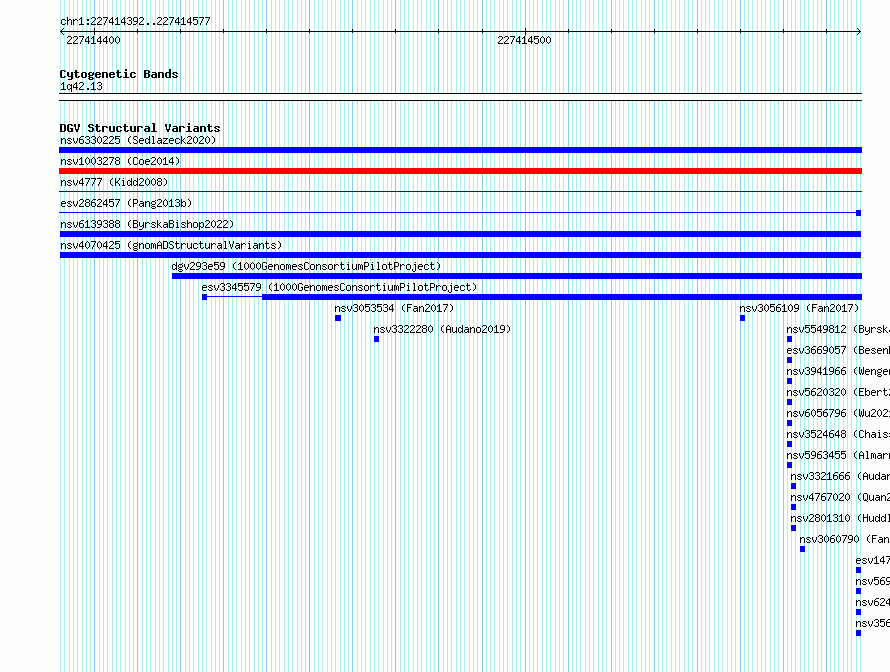
Task: Select the blue nsv6139388 variant bar
Action: pyautogui.click(x=460, y=234)
